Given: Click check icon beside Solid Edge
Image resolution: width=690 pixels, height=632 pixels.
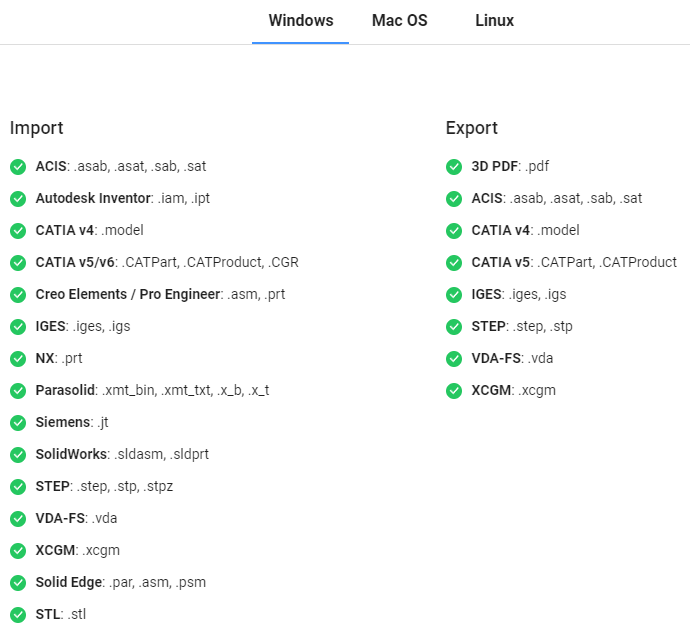Looking at the screenshot, I should (18, 583).
